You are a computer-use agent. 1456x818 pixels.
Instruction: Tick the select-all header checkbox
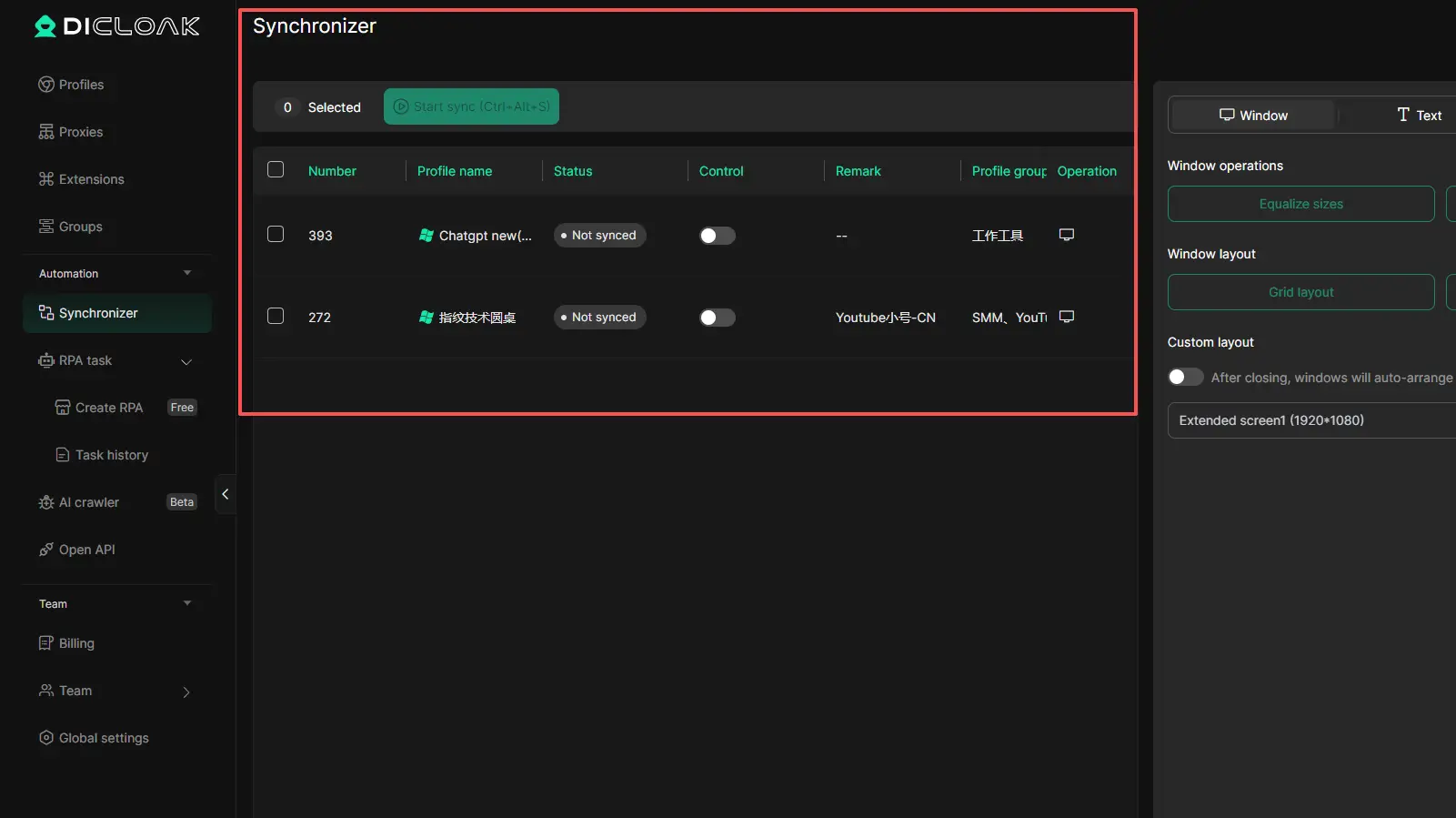pos(276,170)
